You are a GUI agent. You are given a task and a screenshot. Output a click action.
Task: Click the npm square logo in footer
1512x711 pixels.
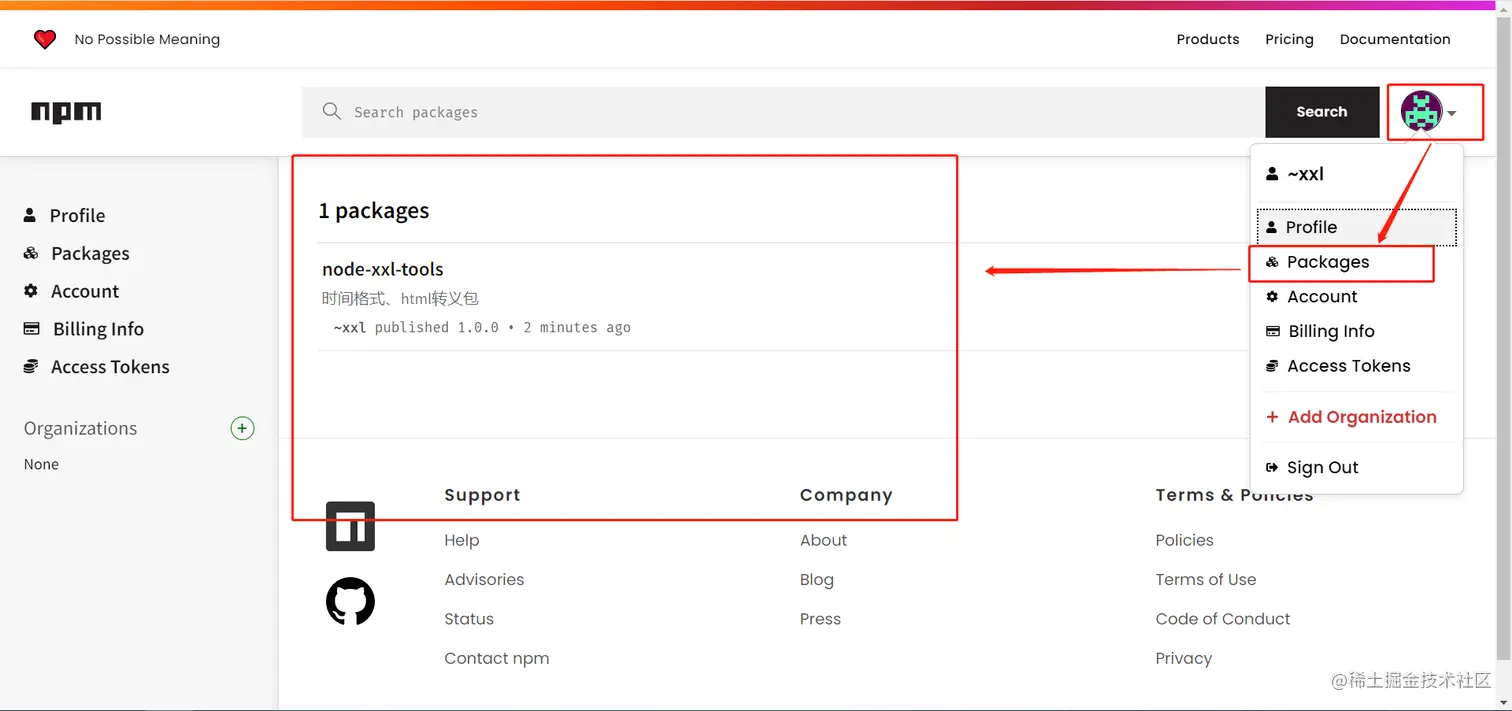(350, 526)
